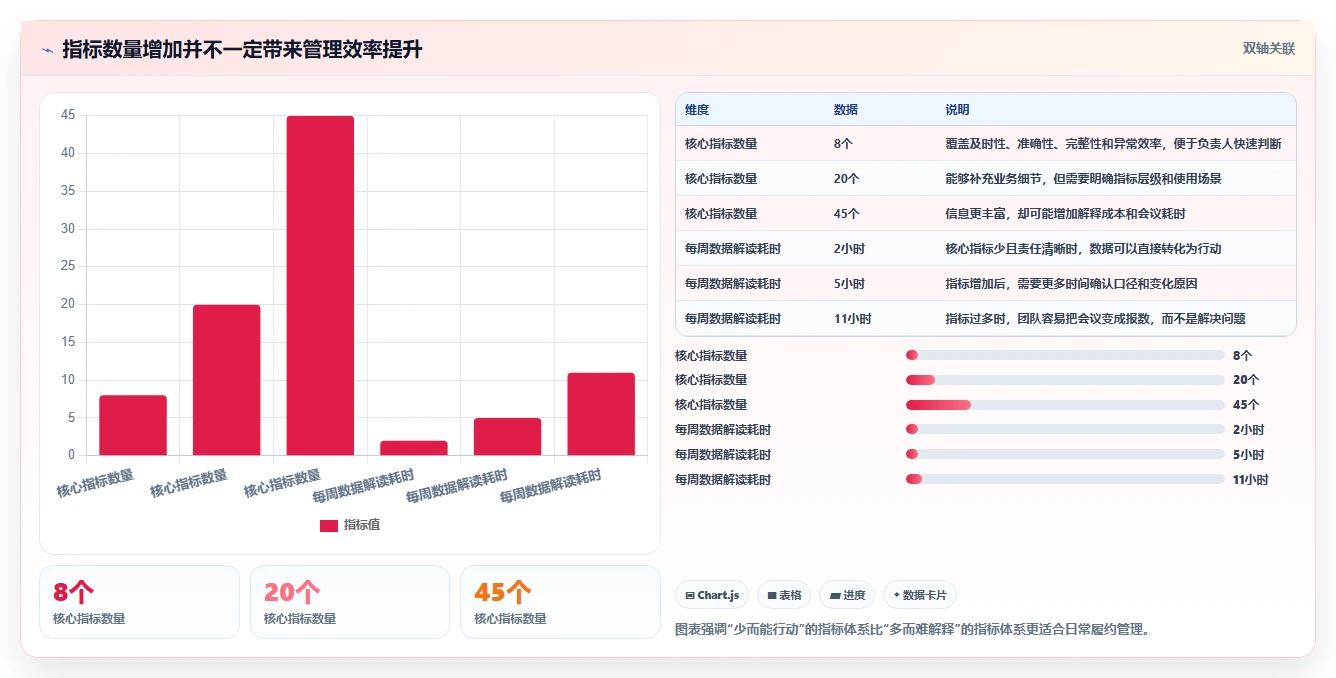Screen dimensions: 1336x678
Task: Select the 进度 chip
Action: 847,595
